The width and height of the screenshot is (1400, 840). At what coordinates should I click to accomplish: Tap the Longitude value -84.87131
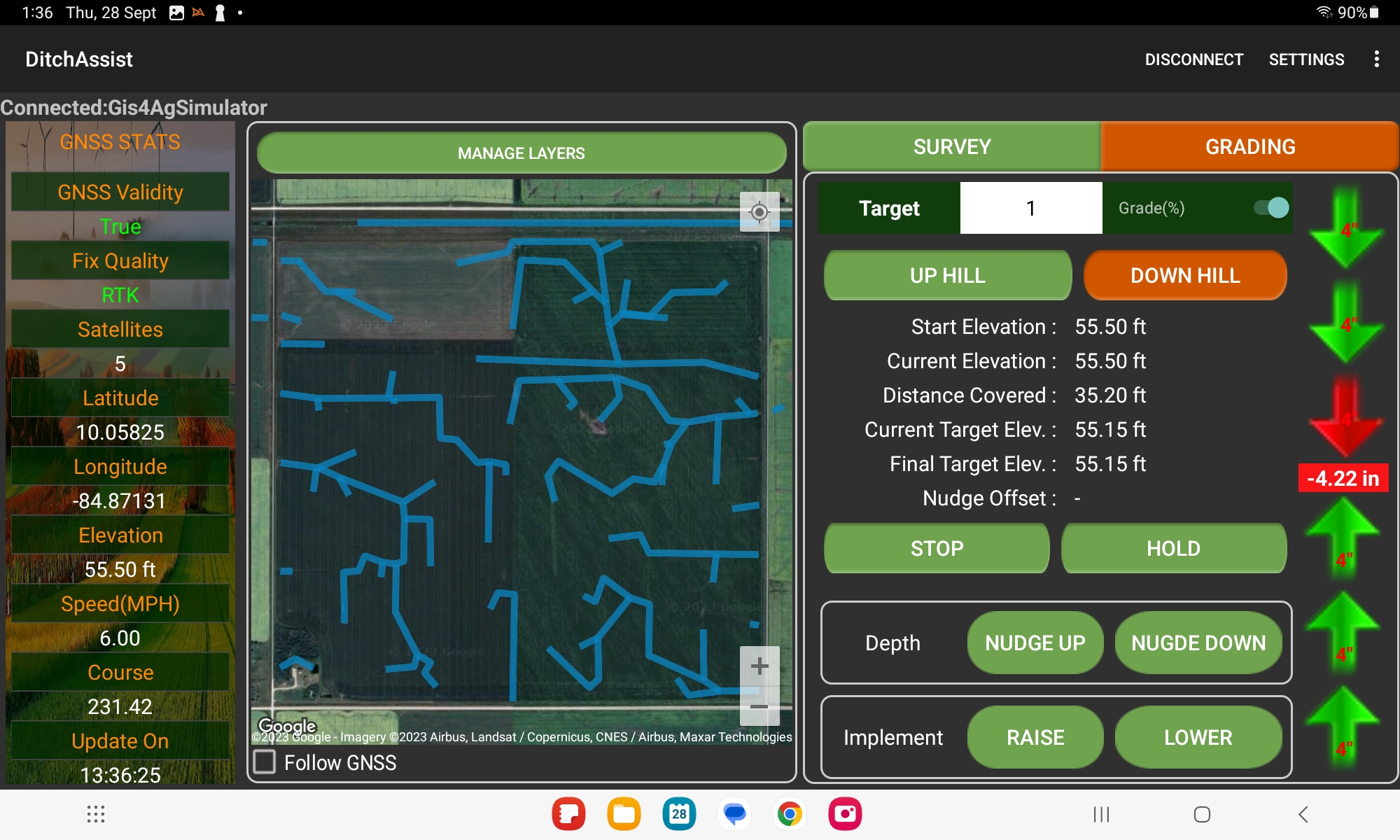[x=120, y=500]
